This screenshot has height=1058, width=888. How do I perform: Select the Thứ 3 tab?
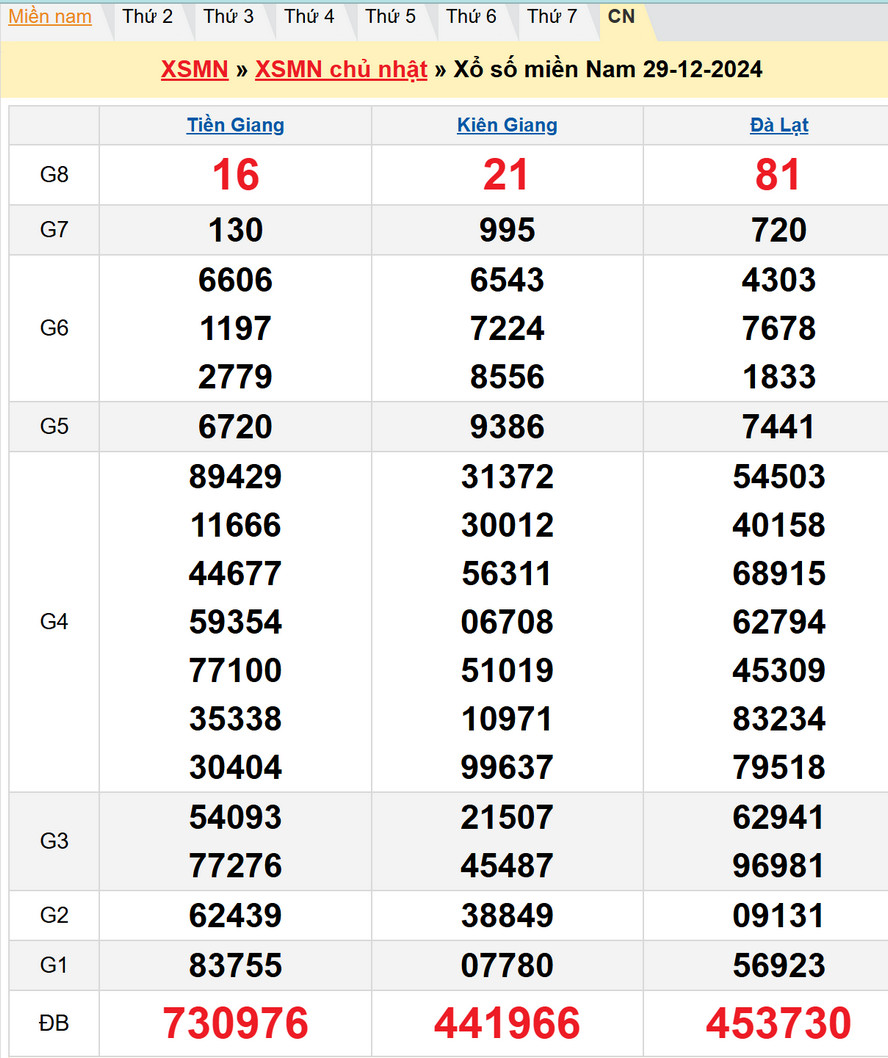(228, 17)
